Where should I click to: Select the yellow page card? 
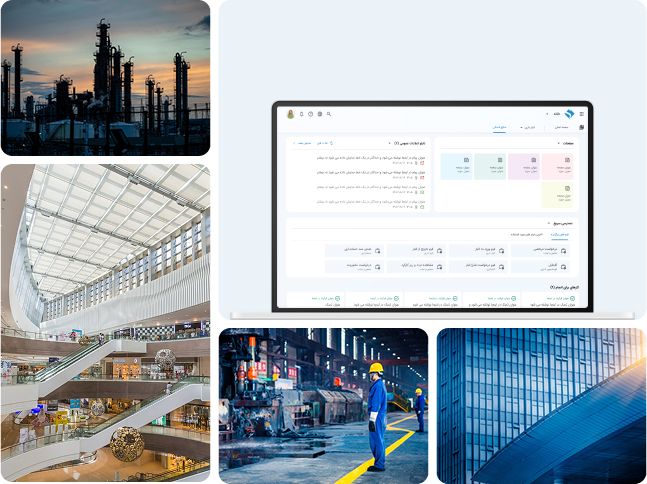(557, 194)
